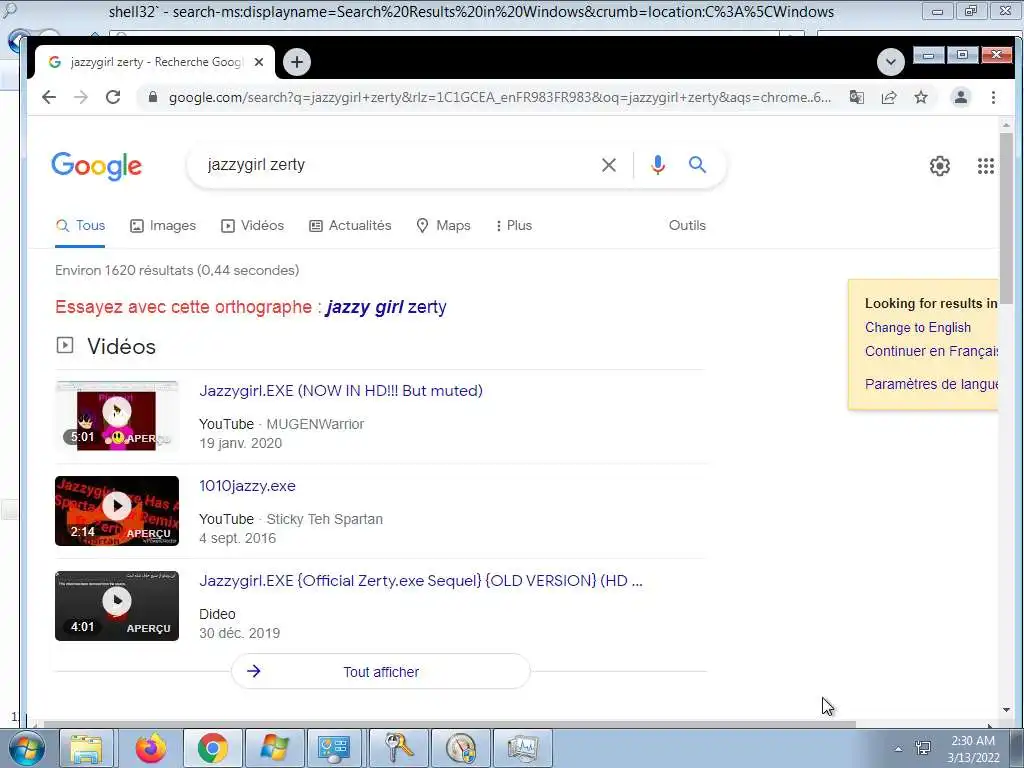Image resolution: width=1024 pixels, height=768 pixels.
Task: Open Chrome's three-dot menu
Action: pyautogui.click(x=993, y=97)
